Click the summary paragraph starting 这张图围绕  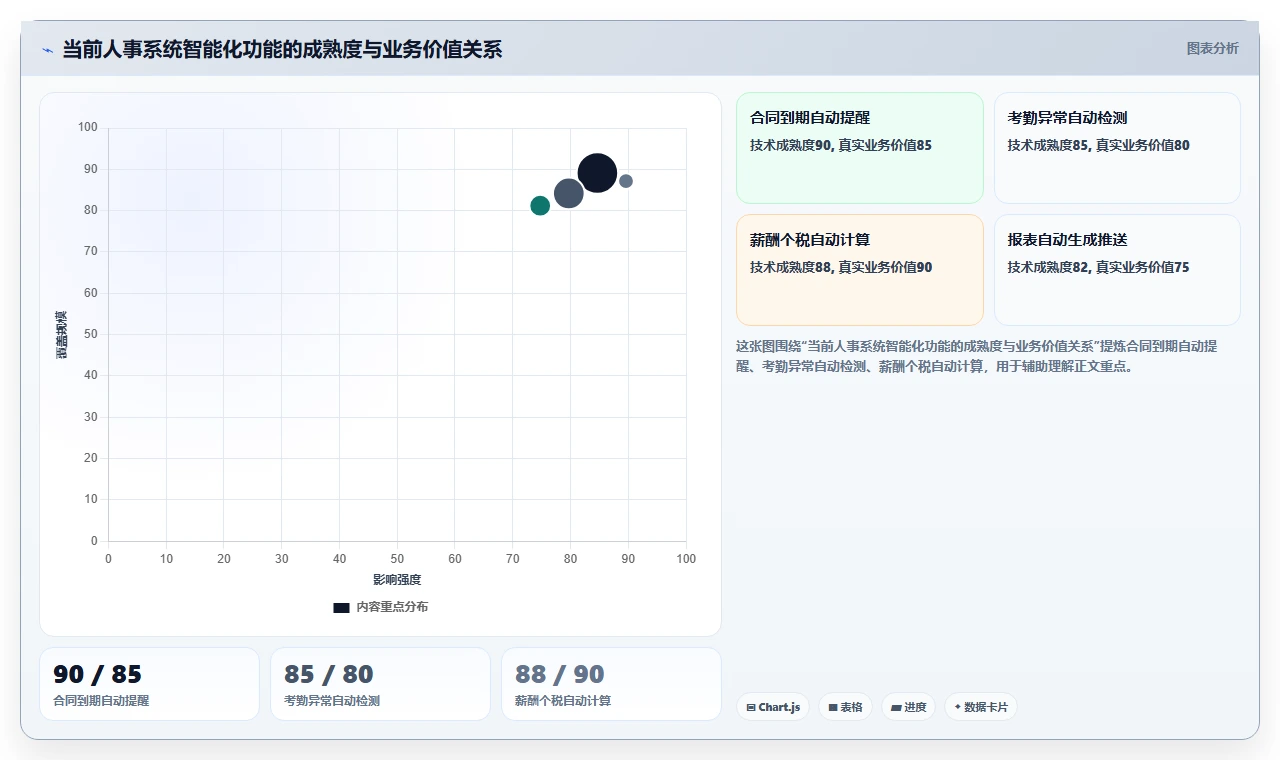[x=978, y=356]
